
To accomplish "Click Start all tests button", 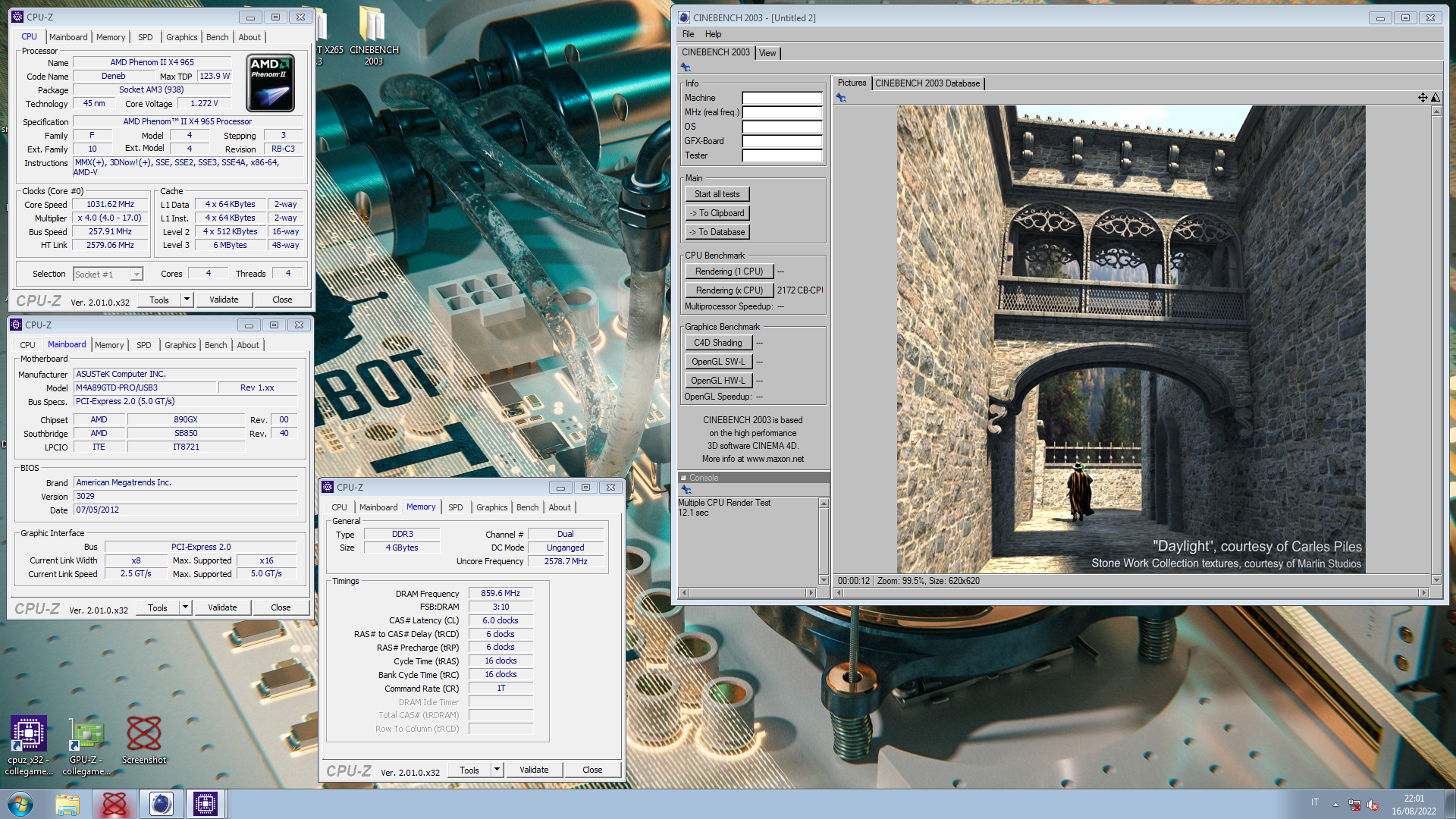I will click(x=717, y=194).
